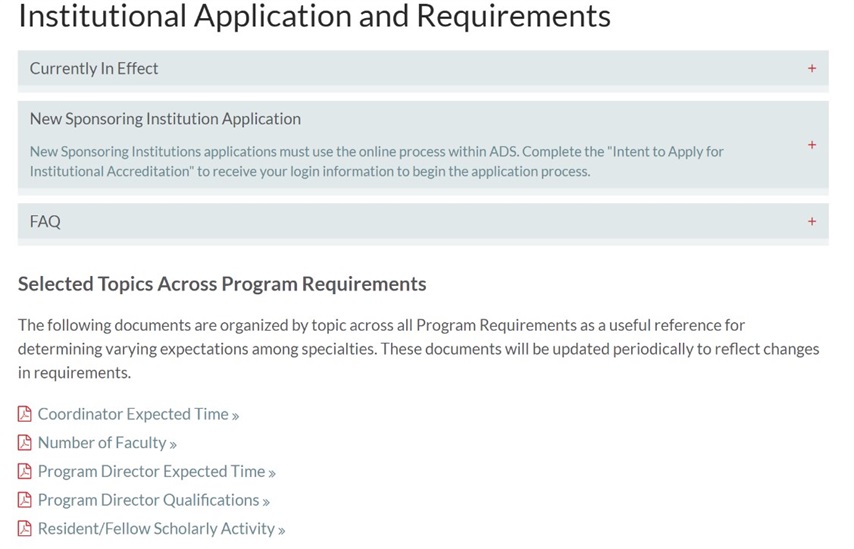Click PDF icon beside Coordinator Expected Time
854x549 pixels.
coord(25,414)
